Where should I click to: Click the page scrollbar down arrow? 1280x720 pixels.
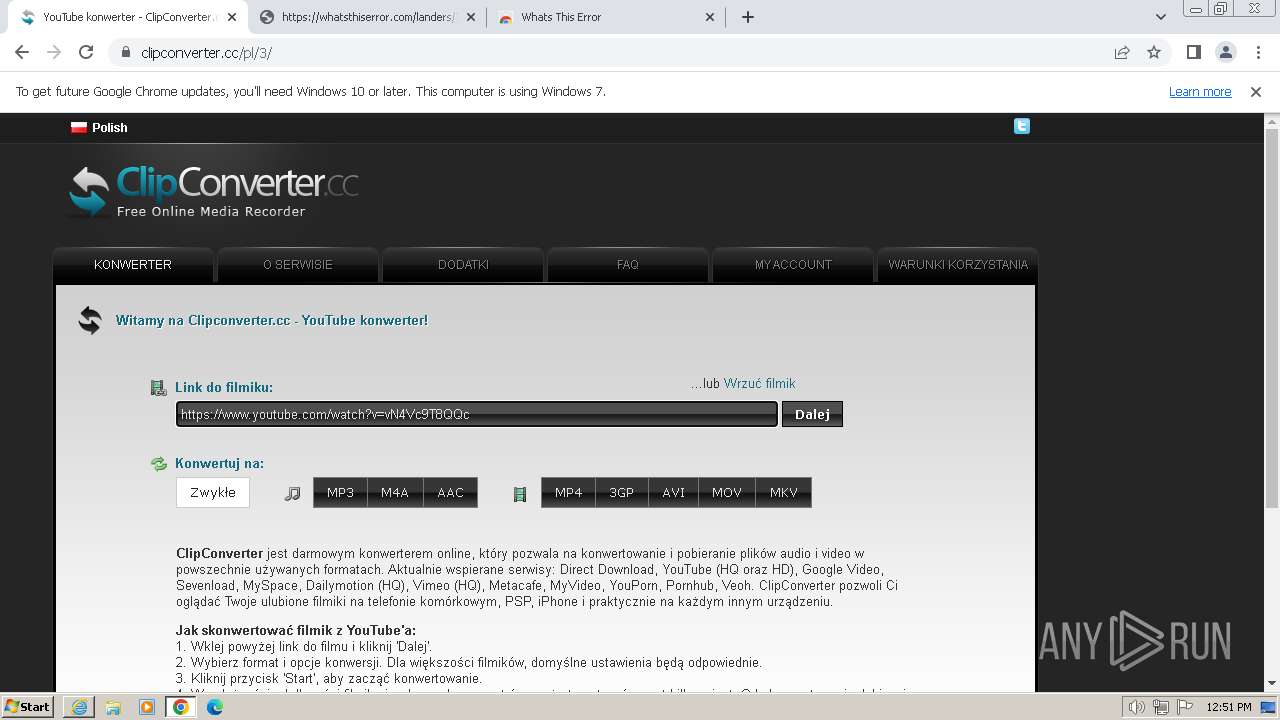[x=1272, y=683]
